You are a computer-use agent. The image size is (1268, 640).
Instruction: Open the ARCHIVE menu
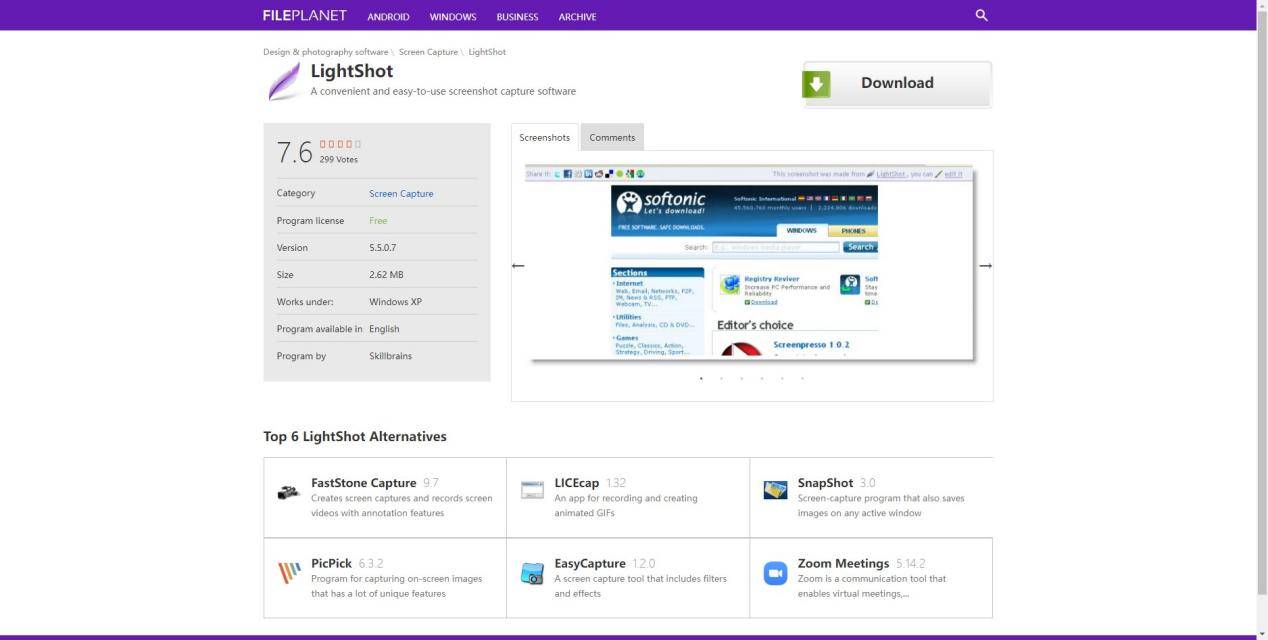(x=577, y=17)
